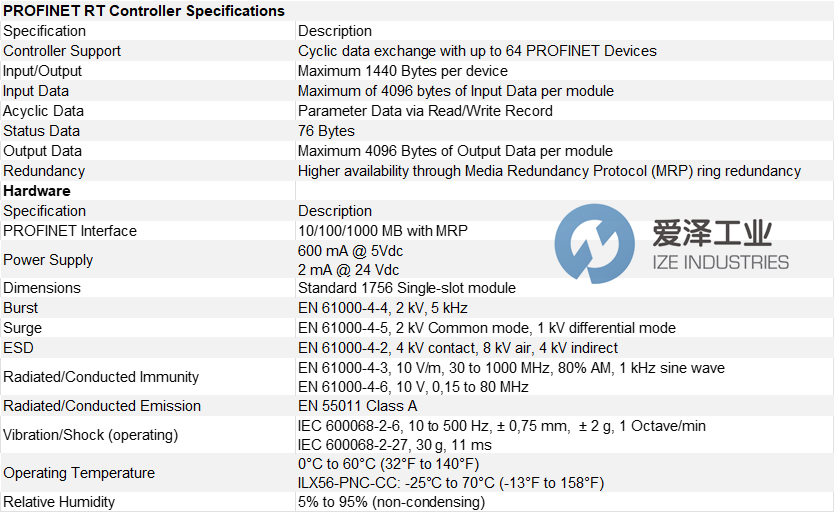
Task: Click the IZE Industries circular logo icon
Action: [x=594, y=243]
